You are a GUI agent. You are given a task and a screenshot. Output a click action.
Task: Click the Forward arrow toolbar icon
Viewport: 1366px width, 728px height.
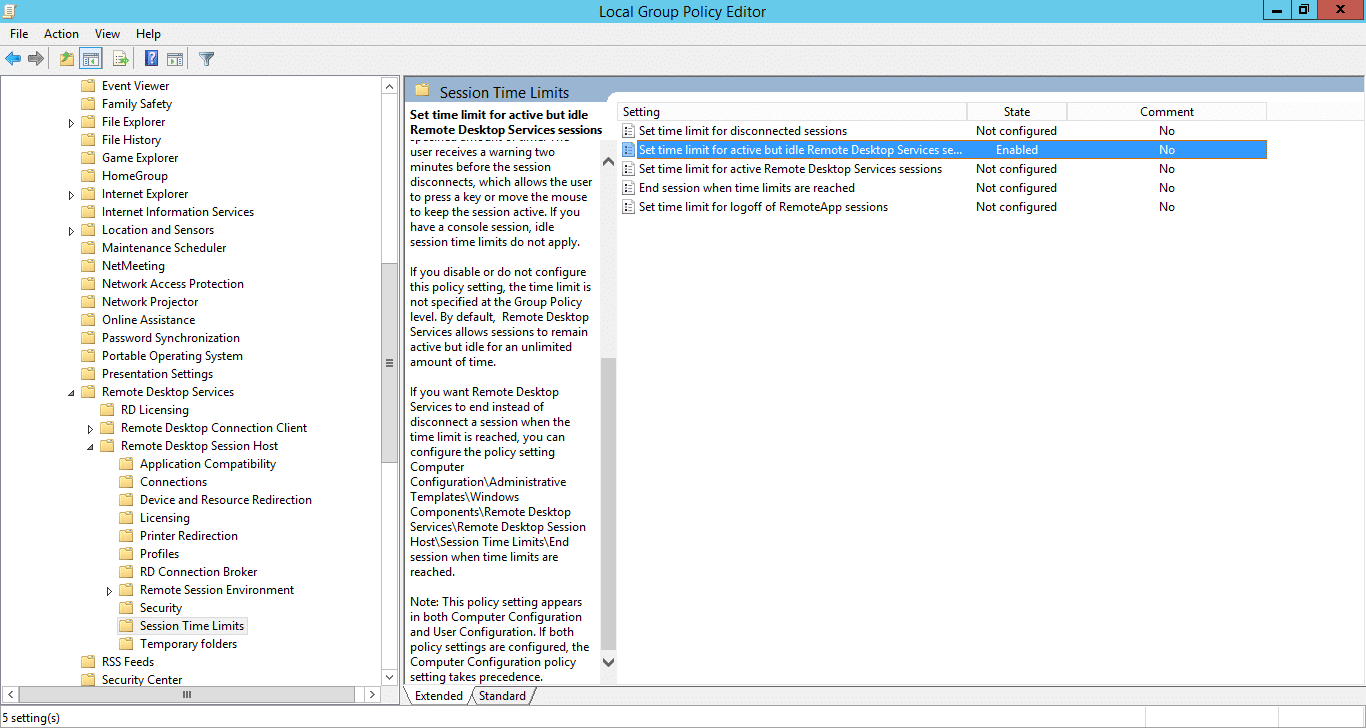click(x=36, y=59)
